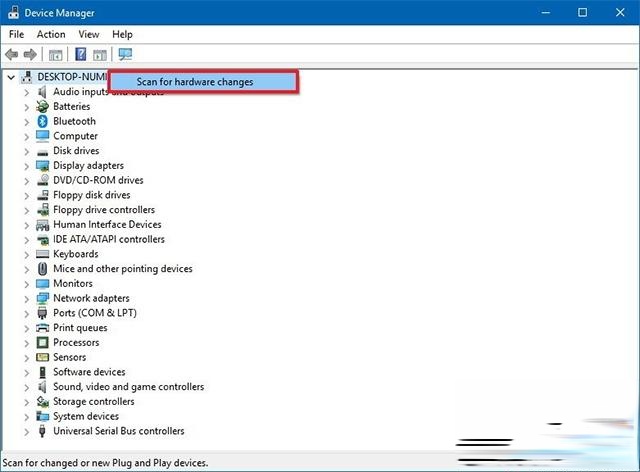The width and height of the screenshot is (640, 472).
Task: Click the Forward arrow toolbar icon
Action: click(x=30, y=54)
